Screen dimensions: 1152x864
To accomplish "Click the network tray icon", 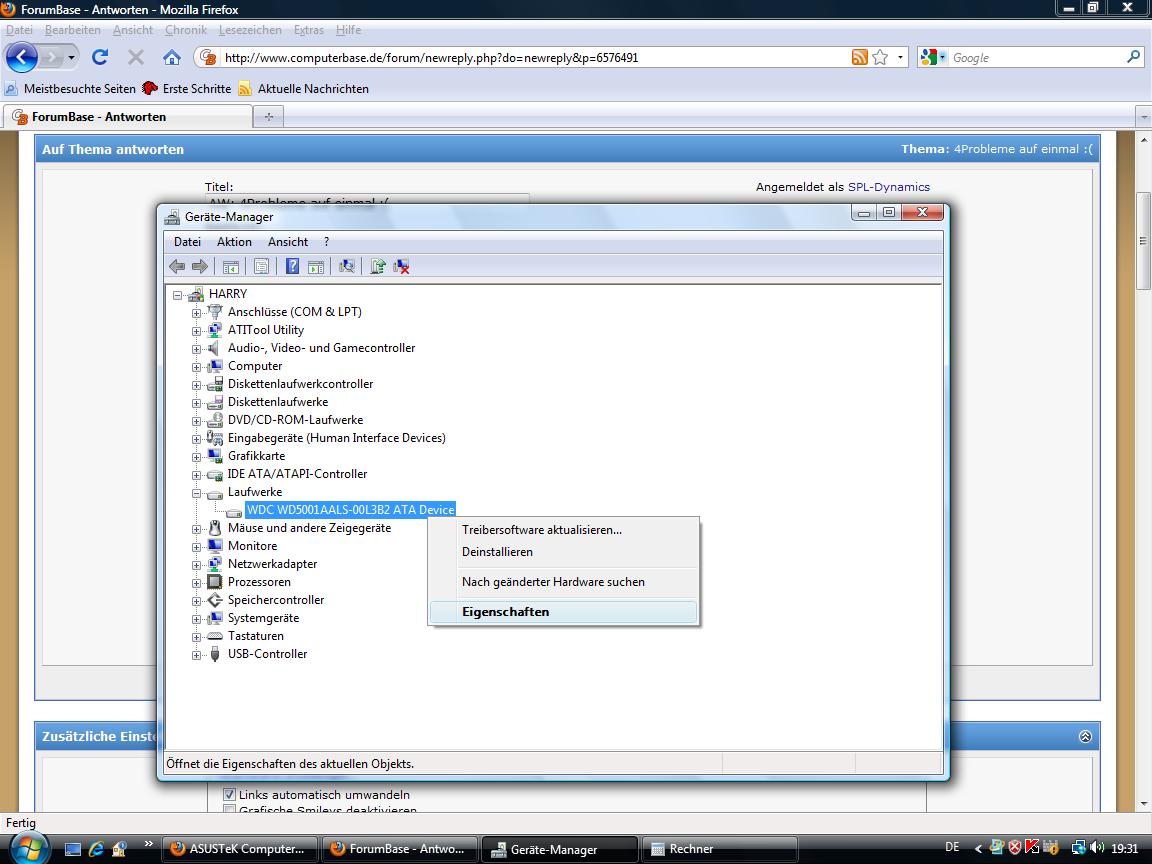I will 1079,848.
